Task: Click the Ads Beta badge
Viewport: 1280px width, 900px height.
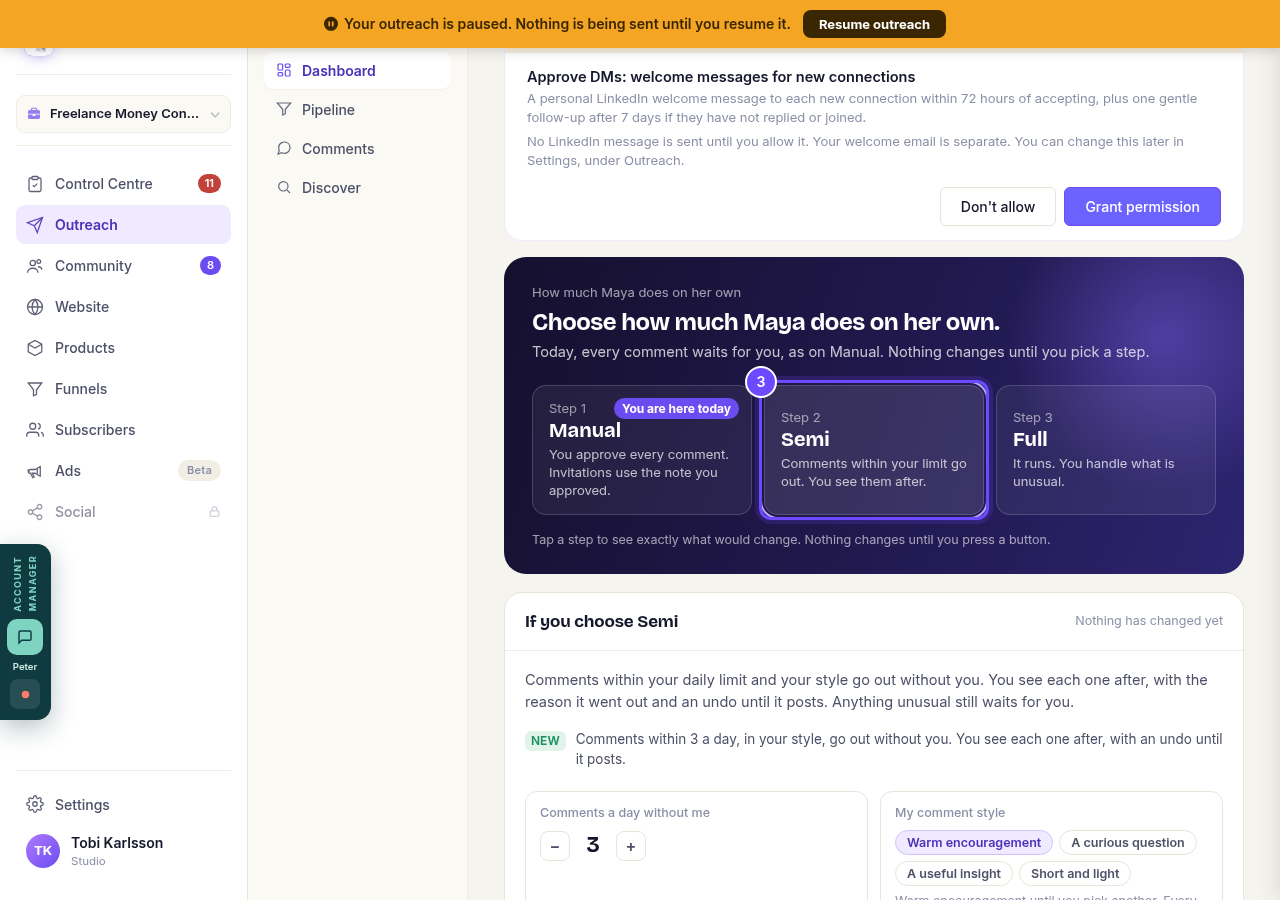Action: (x=199, y=470)
